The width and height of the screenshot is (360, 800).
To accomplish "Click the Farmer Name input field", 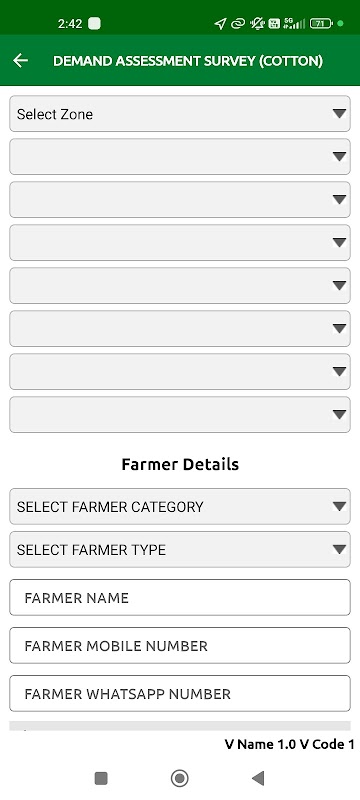I will click(x=180, y=597).
